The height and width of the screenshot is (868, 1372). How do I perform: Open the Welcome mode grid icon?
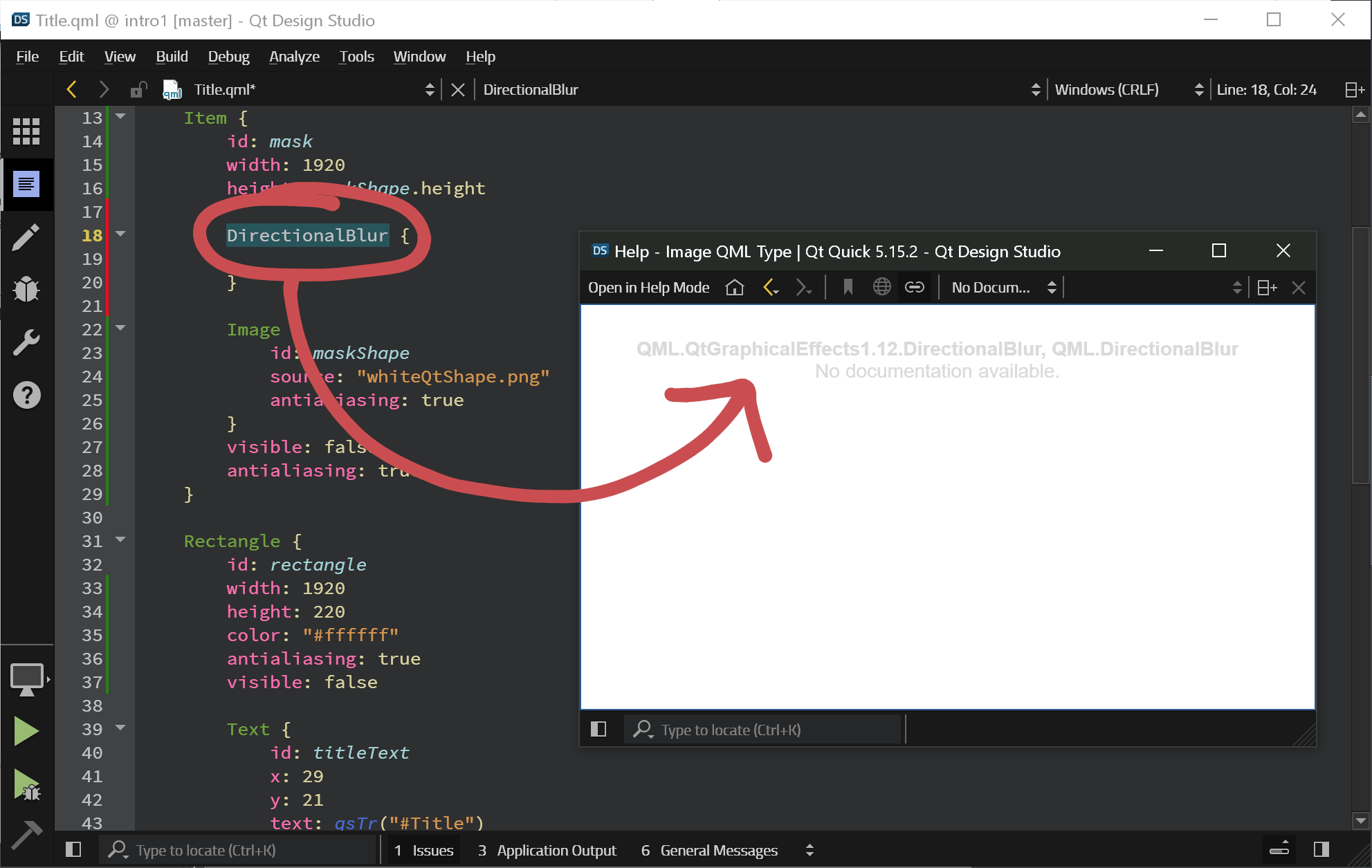(26, 131)
